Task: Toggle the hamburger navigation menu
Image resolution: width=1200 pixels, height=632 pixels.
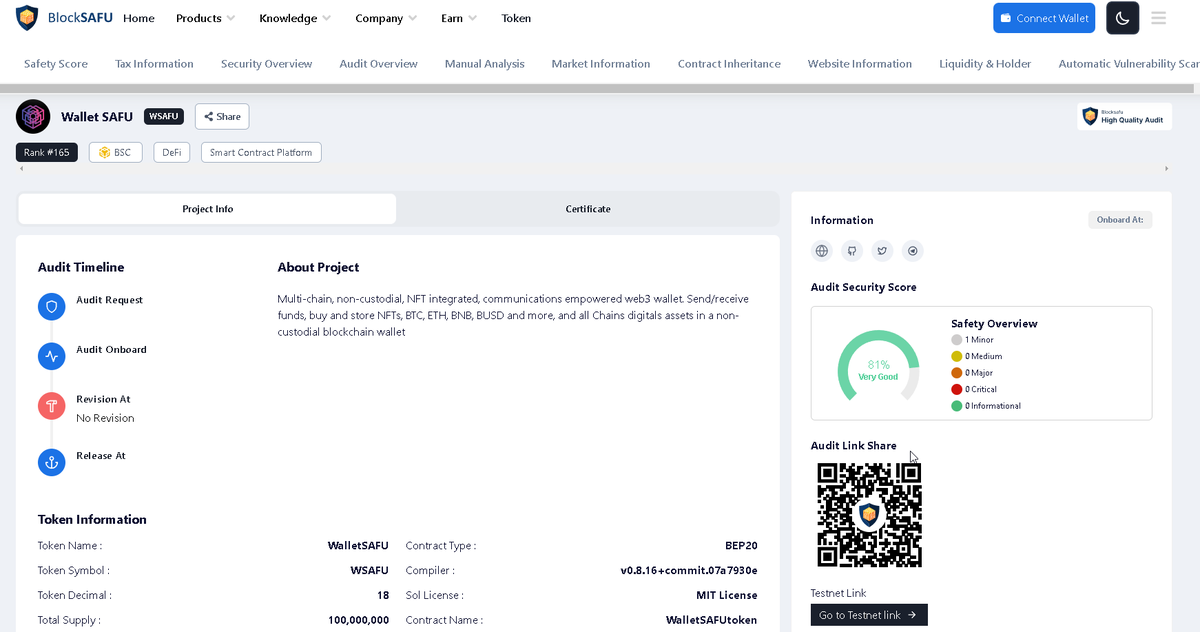Action: pyautogui.click(x=1158, y=18)
